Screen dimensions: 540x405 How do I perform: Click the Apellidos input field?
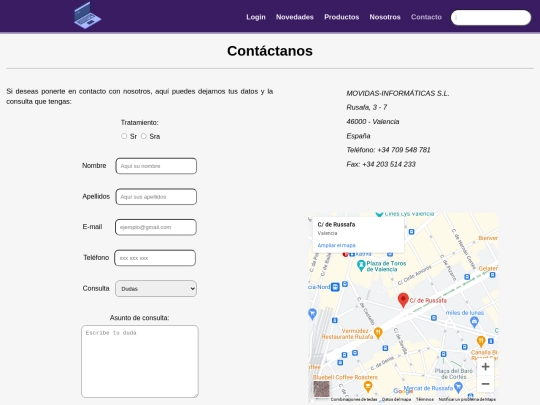156,197
